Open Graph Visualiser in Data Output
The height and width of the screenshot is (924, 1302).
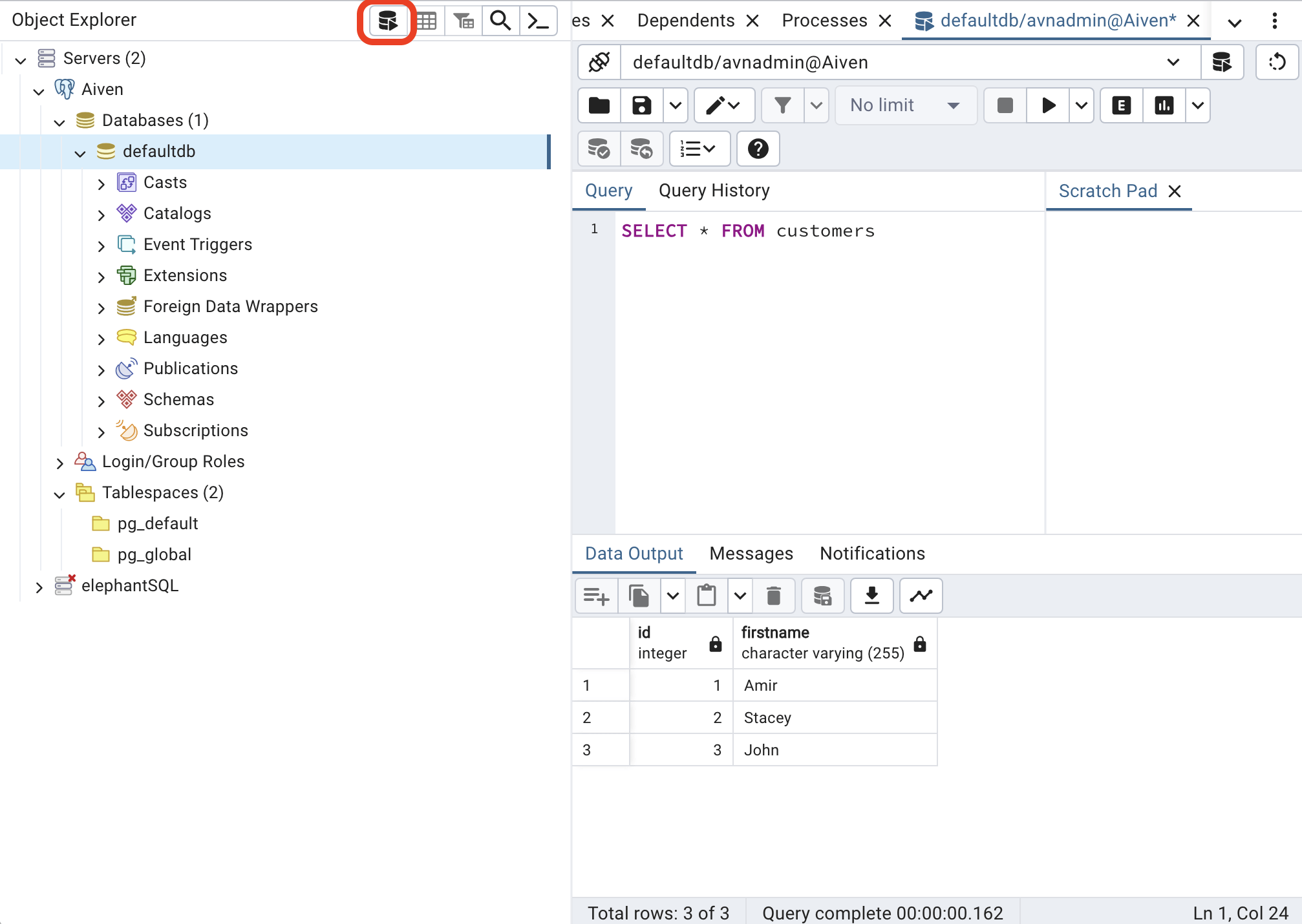pyautogui.click(x=921, y=595)
